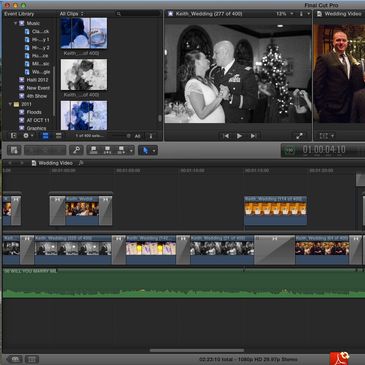Viewport: 365px width, 365px height.
Task: Enter full screen playback with diagonal arrows icon
Action: tap(299, 136)
